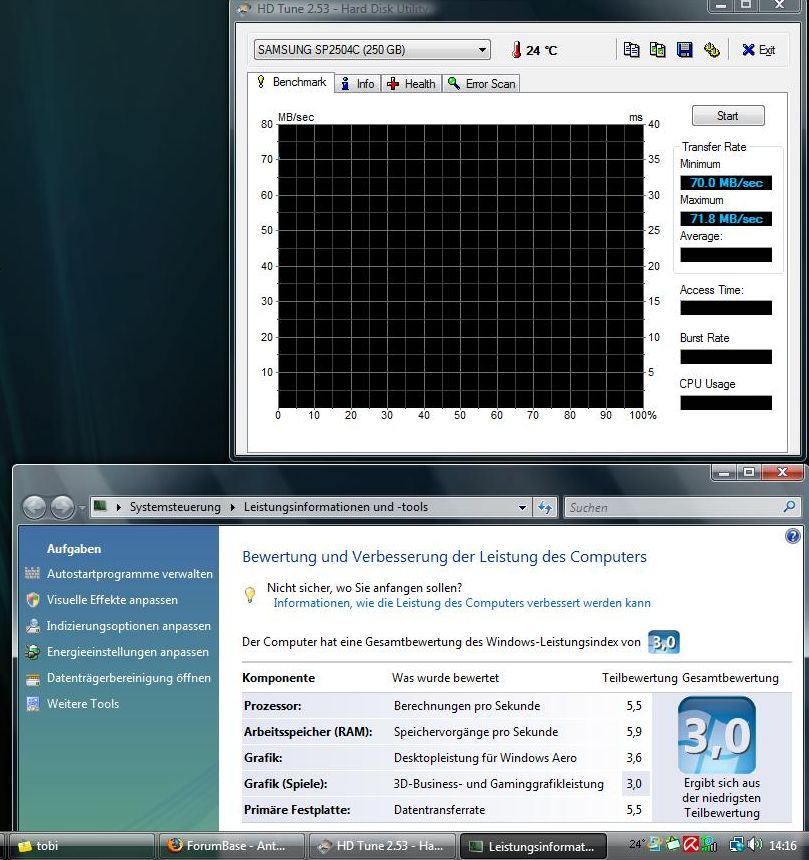Click the Access Time result field

click(x=726, y=308)
